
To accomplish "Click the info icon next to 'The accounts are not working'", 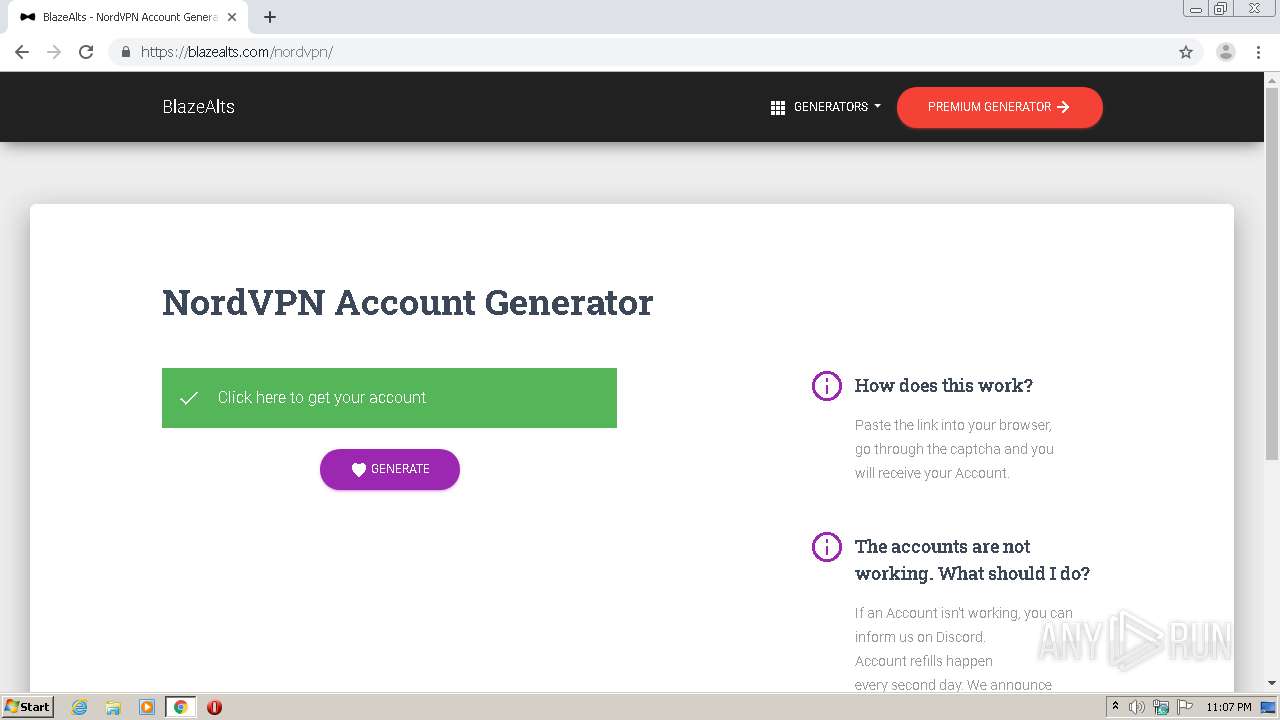I will 827,547.
